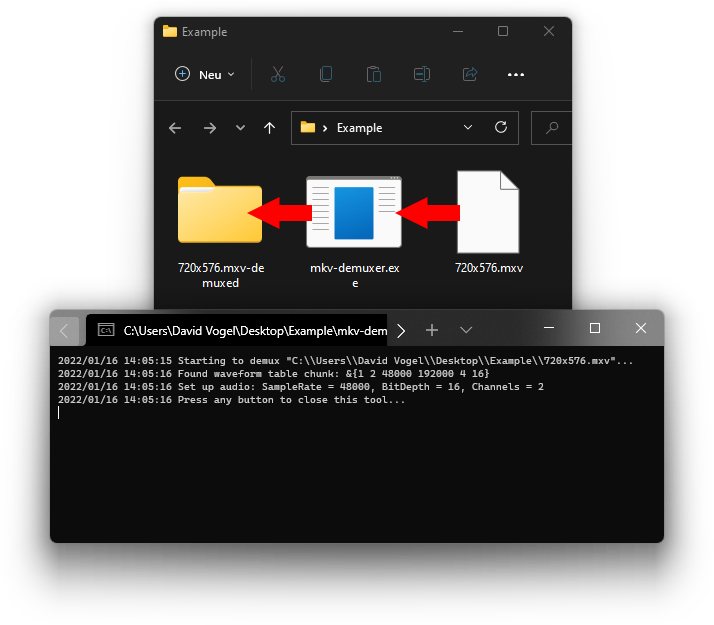The width and height of the screenshot is (714, 625).
Task: Click the Example breadcrumb in address bar
Action: click(x=359, y=128)
